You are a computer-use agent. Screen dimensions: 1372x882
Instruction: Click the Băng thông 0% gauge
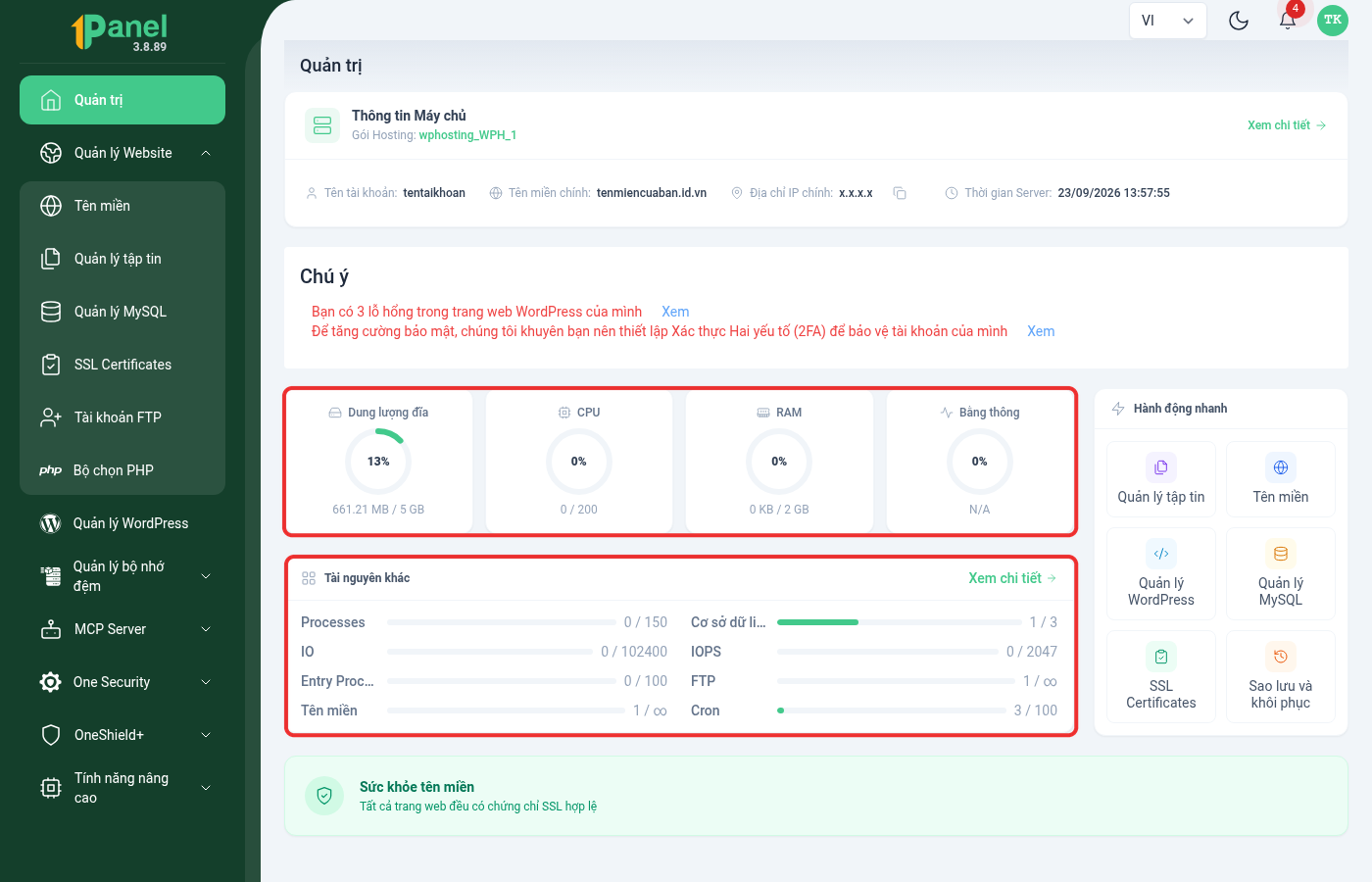tap(980, 462)
